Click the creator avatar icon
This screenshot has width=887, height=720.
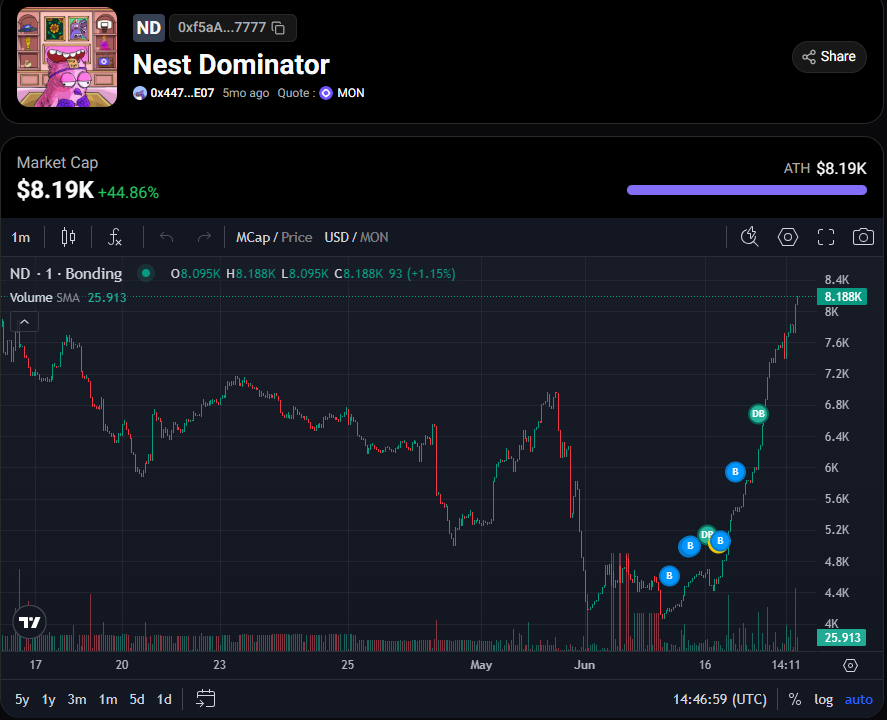(x=140, y=93)
